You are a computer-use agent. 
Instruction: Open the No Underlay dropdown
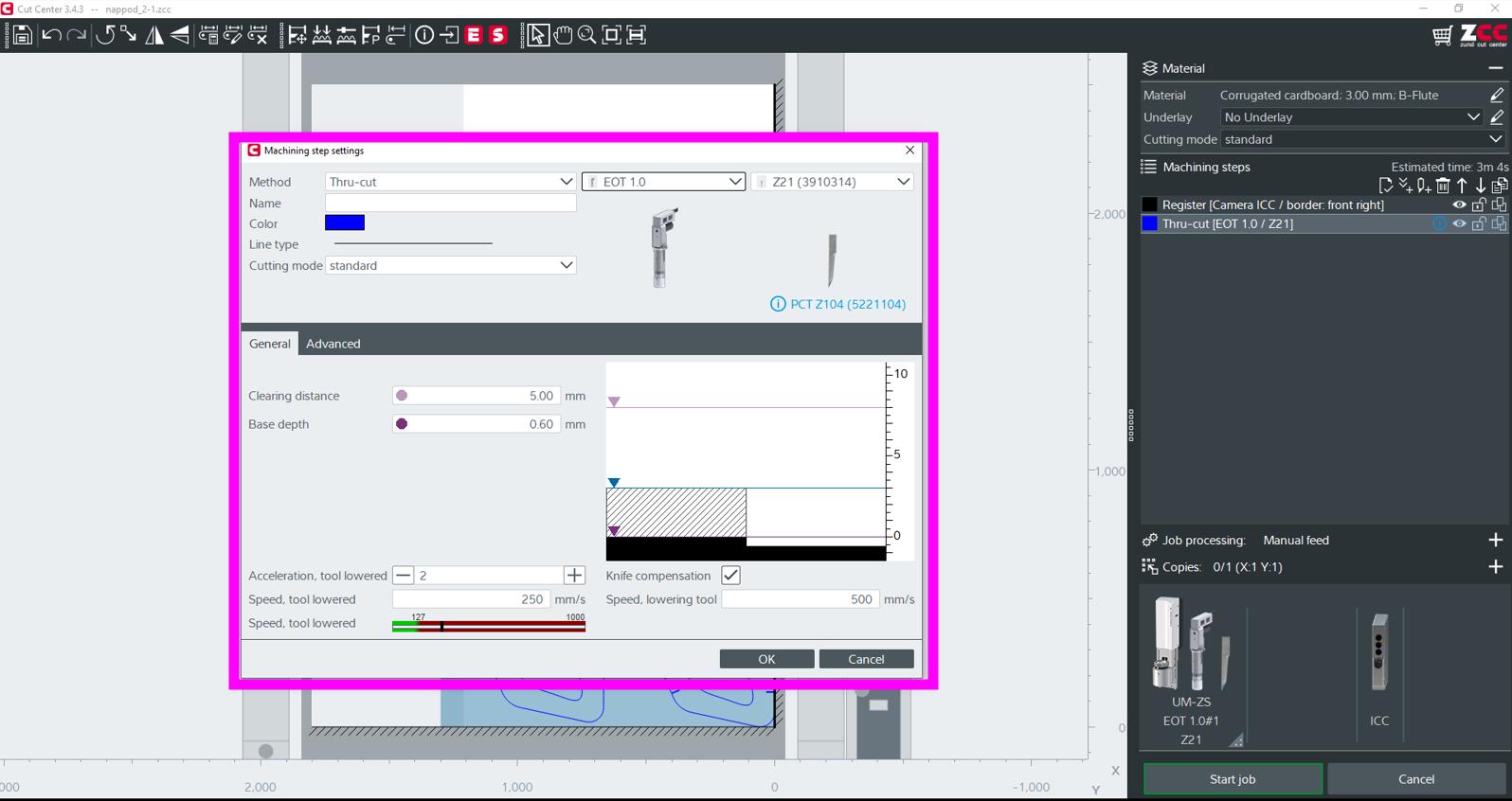[1352, 117]
